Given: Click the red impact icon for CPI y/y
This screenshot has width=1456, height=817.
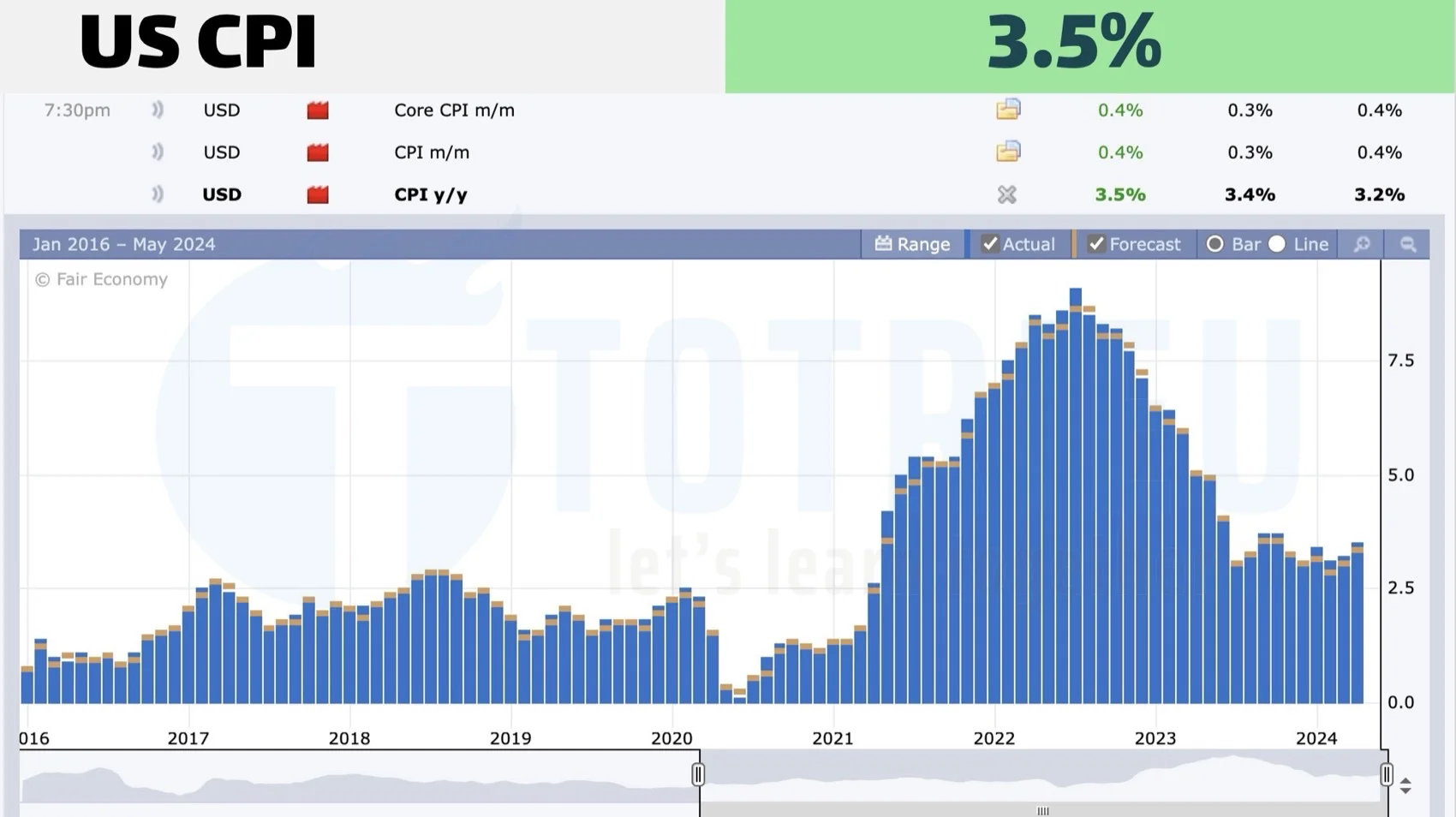Looking at the screenshot, I should click(318, 194).
